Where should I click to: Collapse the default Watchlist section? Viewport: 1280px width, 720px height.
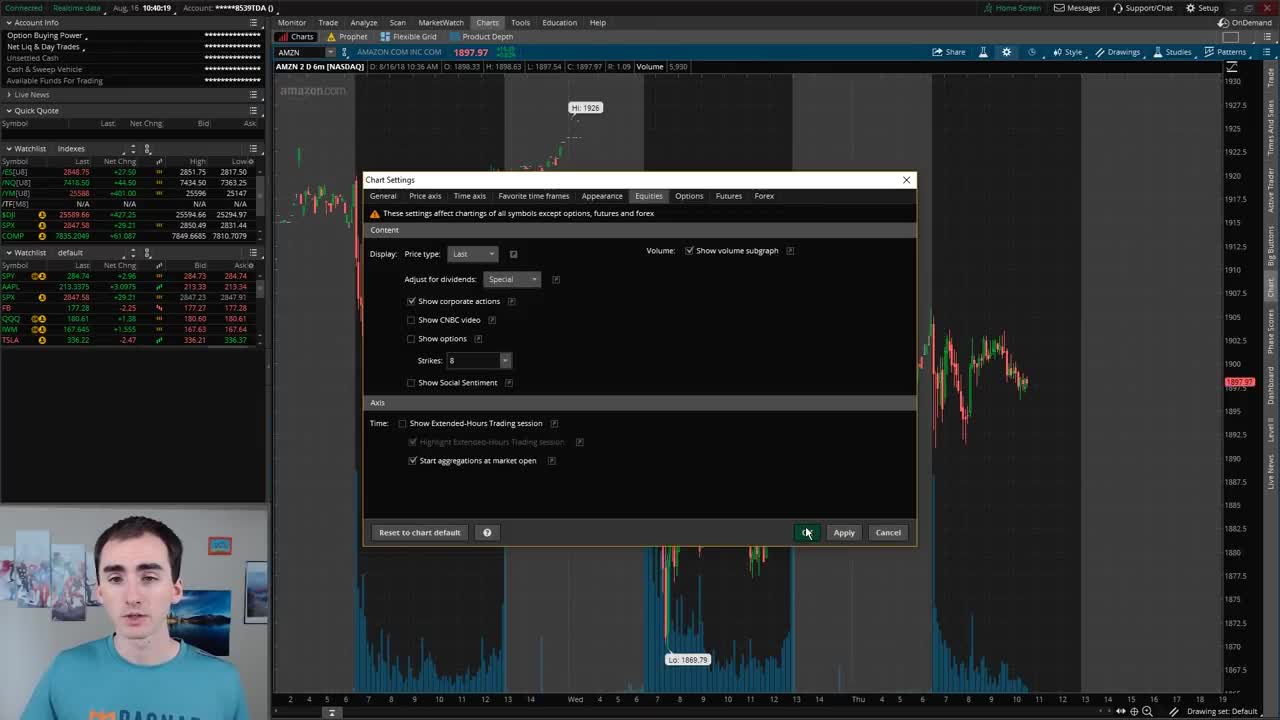click(9, 252)
